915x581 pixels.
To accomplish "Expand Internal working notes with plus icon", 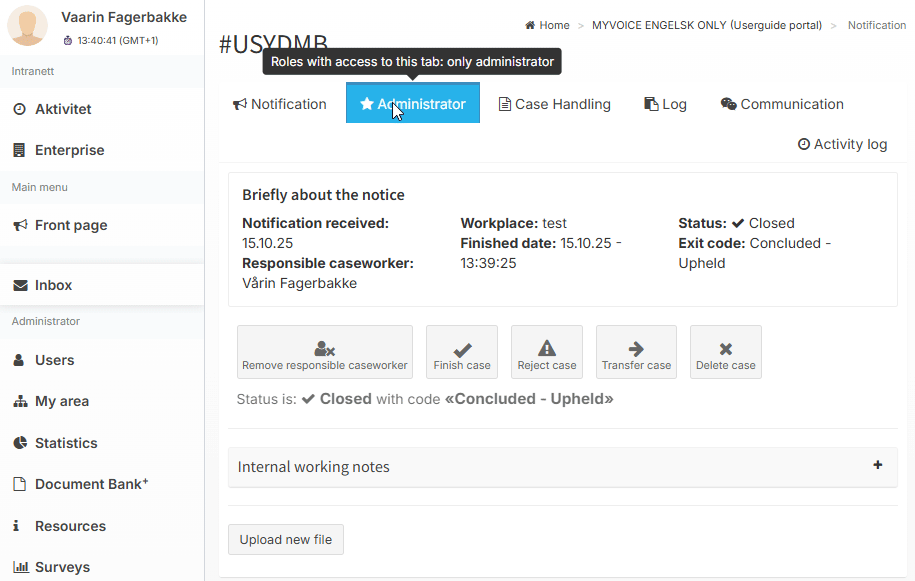I will pos(878,465).
